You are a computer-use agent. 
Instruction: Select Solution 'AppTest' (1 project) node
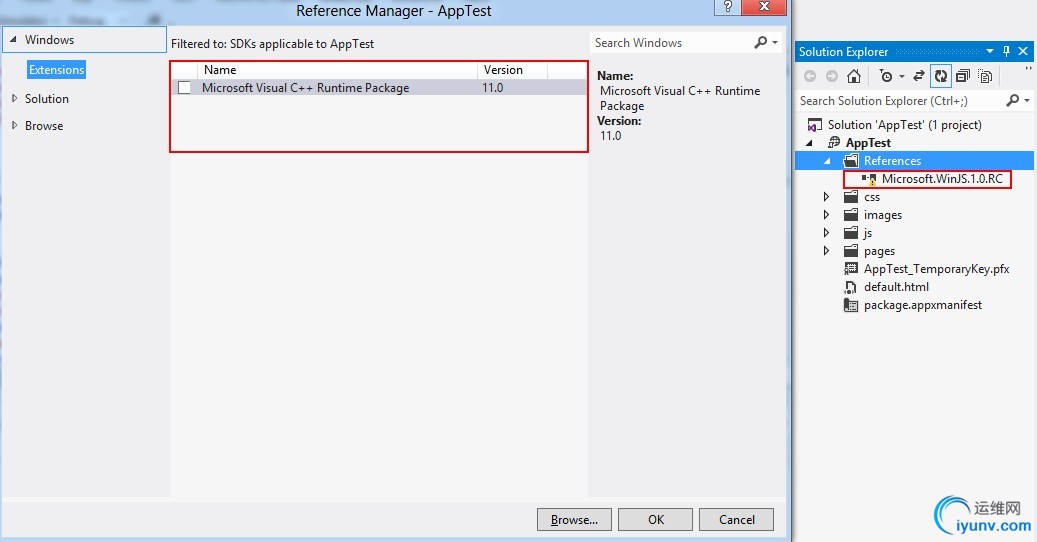[x=905, y=124]
